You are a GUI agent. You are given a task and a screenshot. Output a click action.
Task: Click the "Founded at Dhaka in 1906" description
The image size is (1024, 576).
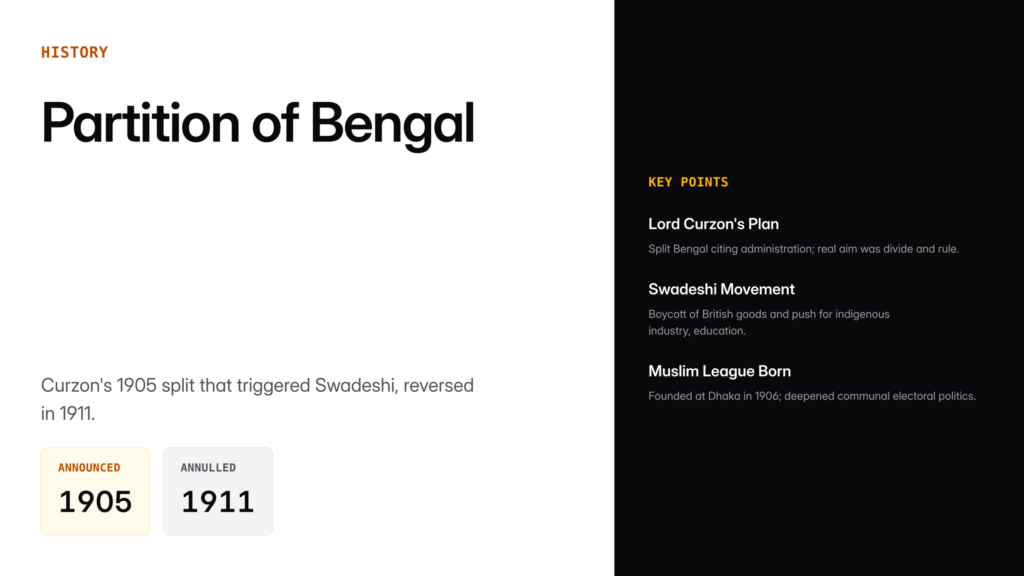tap(717, 396)
